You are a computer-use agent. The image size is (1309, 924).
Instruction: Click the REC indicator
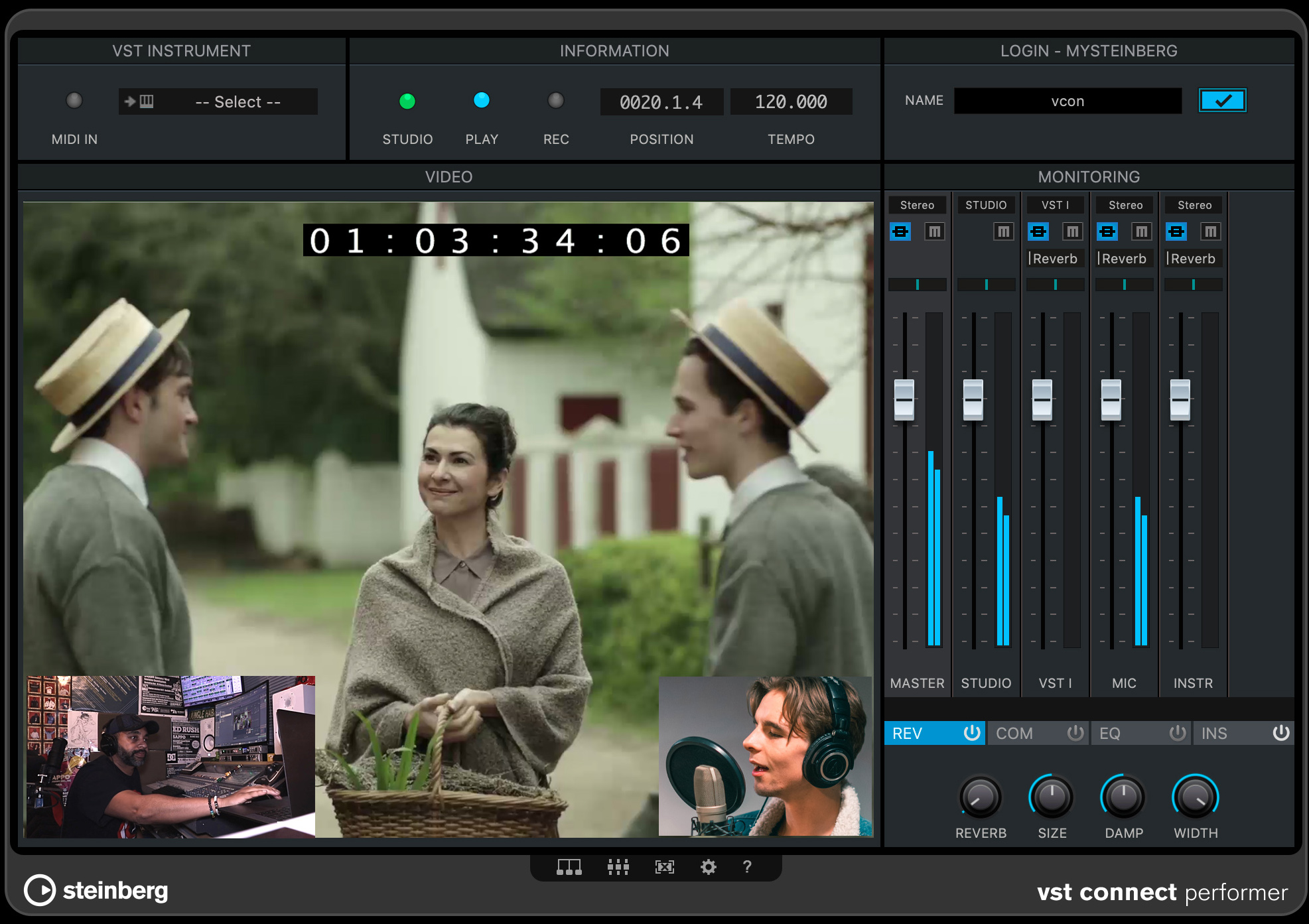556,100
